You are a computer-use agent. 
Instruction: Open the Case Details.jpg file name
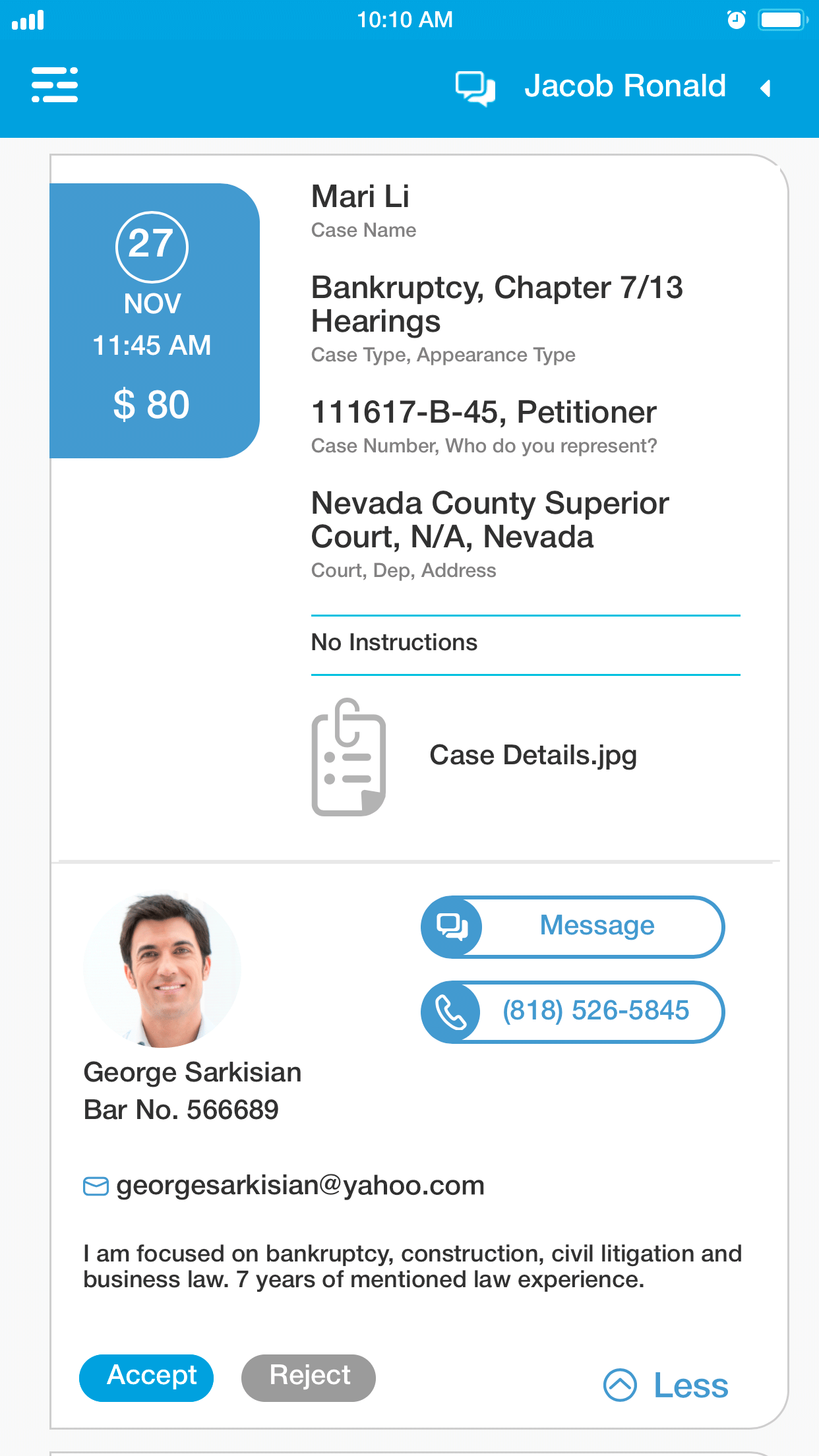(533, 755)
